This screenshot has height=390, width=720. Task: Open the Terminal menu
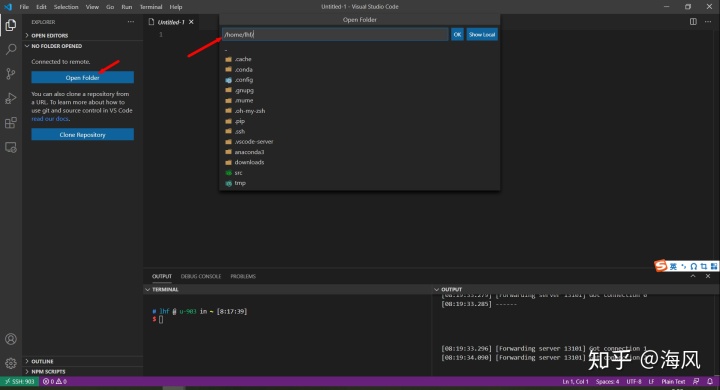pos(151,7)
